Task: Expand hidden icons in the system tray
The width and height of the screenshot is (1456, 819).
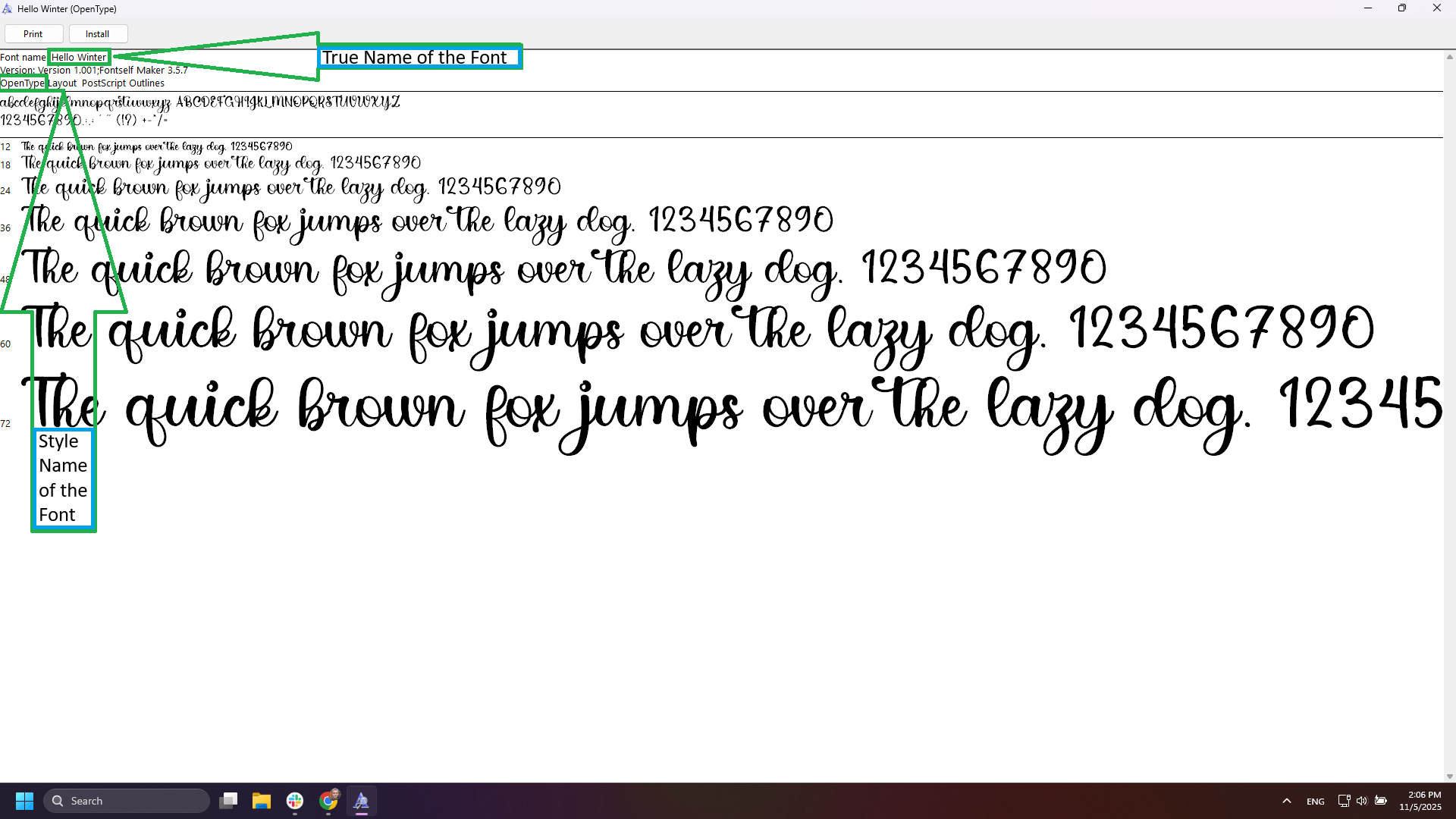Action: click(1287, 800)
